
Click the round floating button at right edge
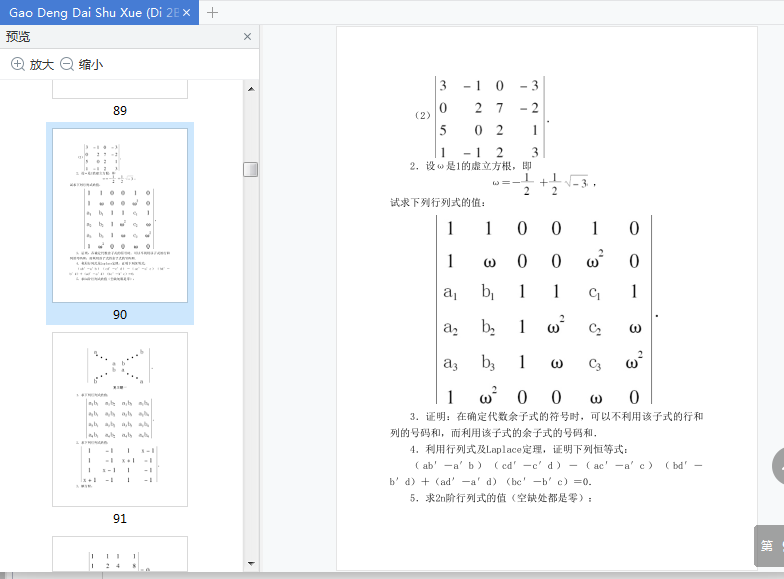point(778,466)
